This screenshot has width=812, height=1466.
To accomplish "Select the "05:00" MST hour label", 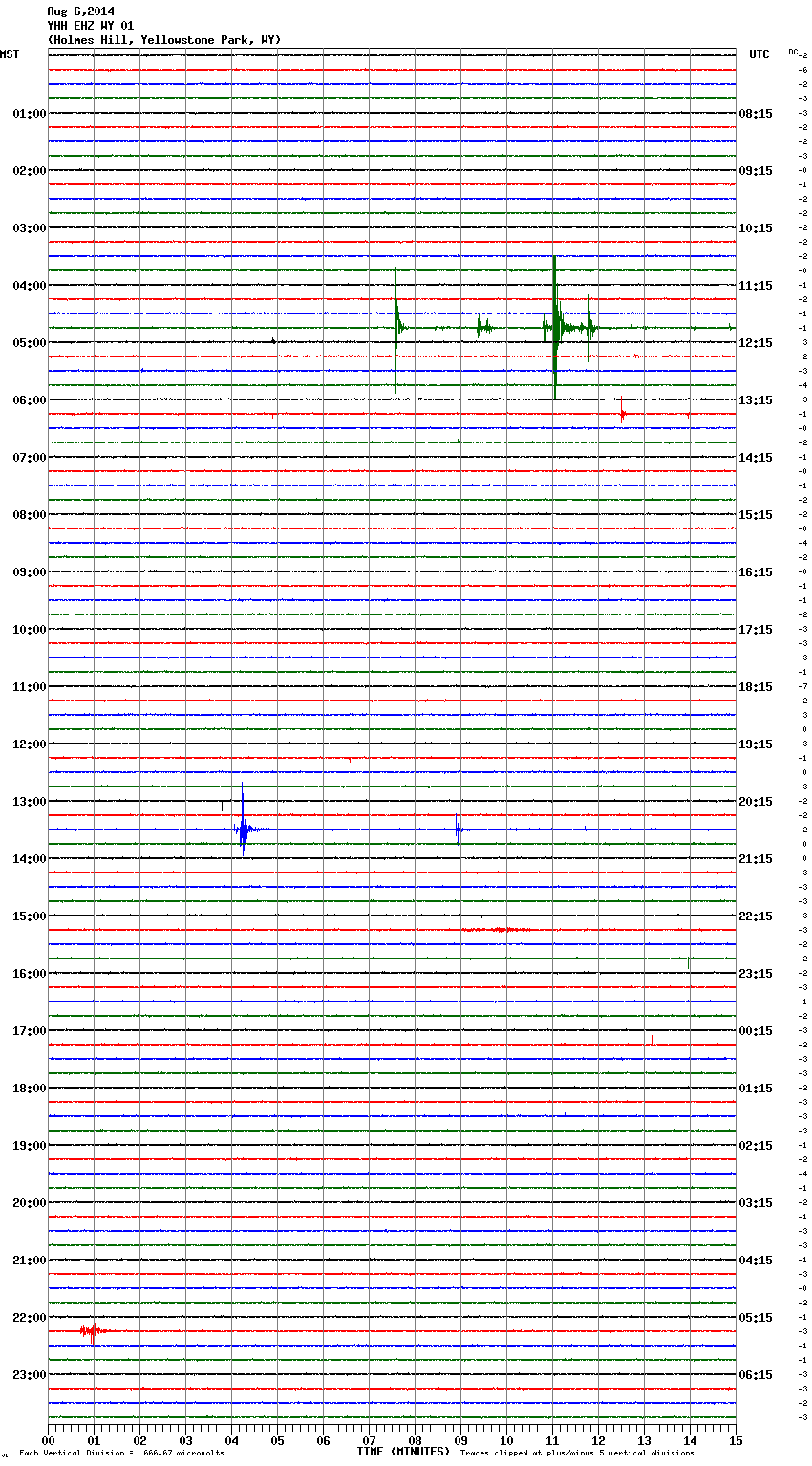I will click(30, 343).
